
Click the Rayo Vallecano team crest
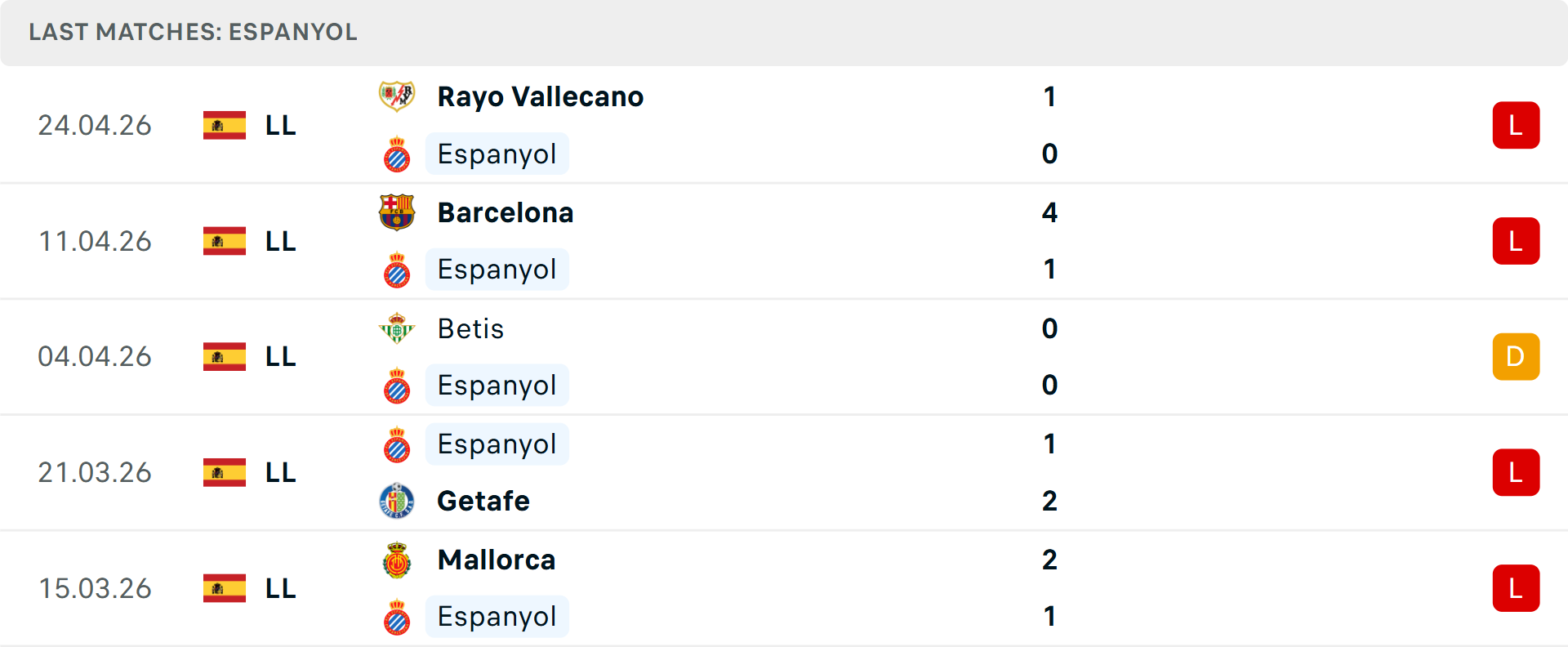[x=397, y=96]
